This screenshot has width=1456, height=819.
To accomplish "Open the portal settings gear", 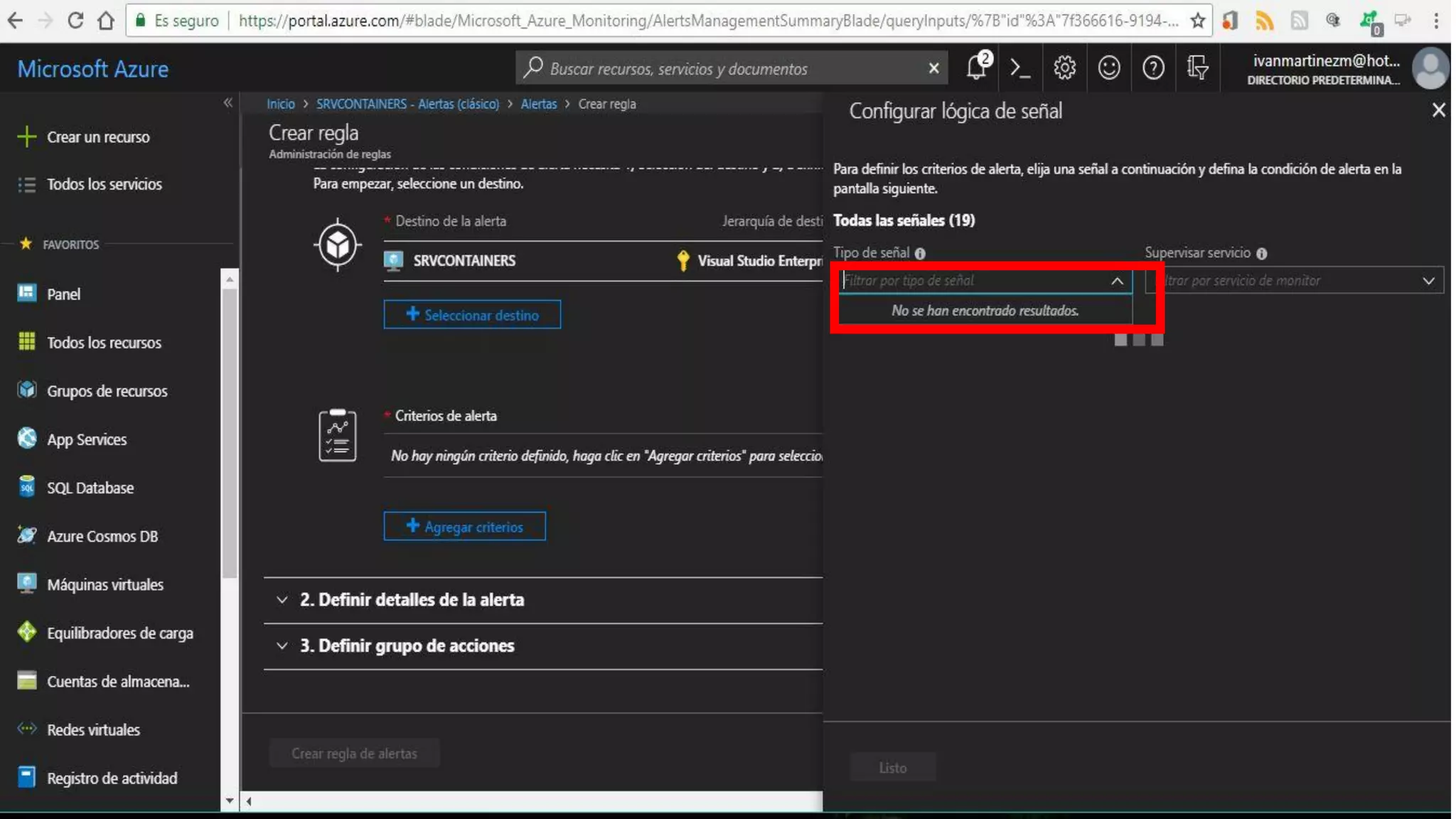I will click(1064, 68).
